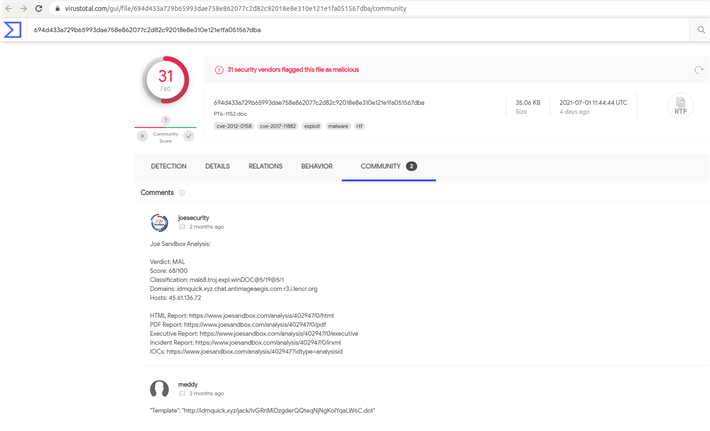Click the exploit tag
Image resolution: width=710 pixels, height=431 pixels.
coord(312,126)
